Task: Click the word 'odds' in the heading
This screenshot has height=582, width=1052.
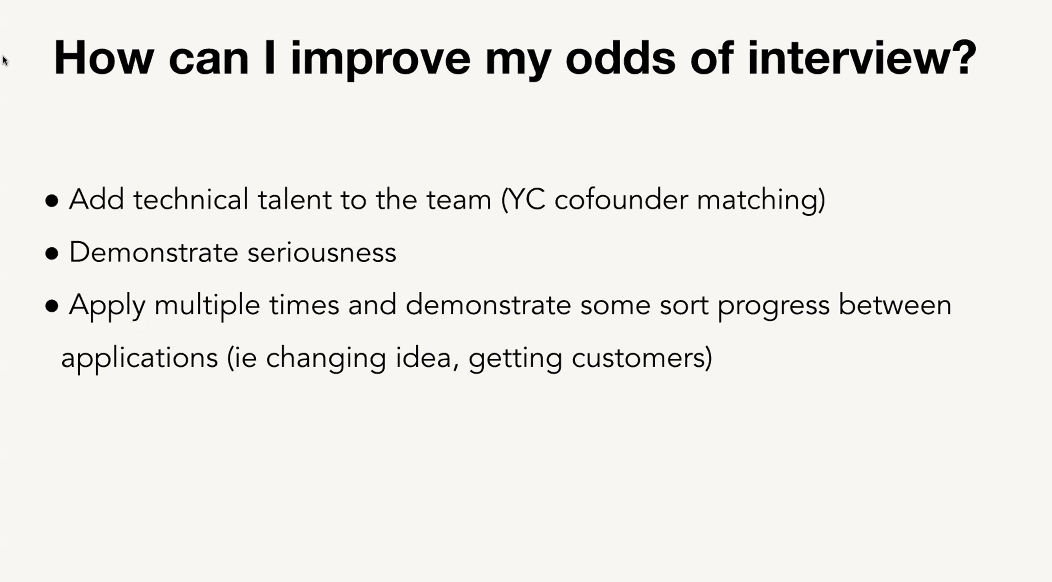Action: coord(621,57)
